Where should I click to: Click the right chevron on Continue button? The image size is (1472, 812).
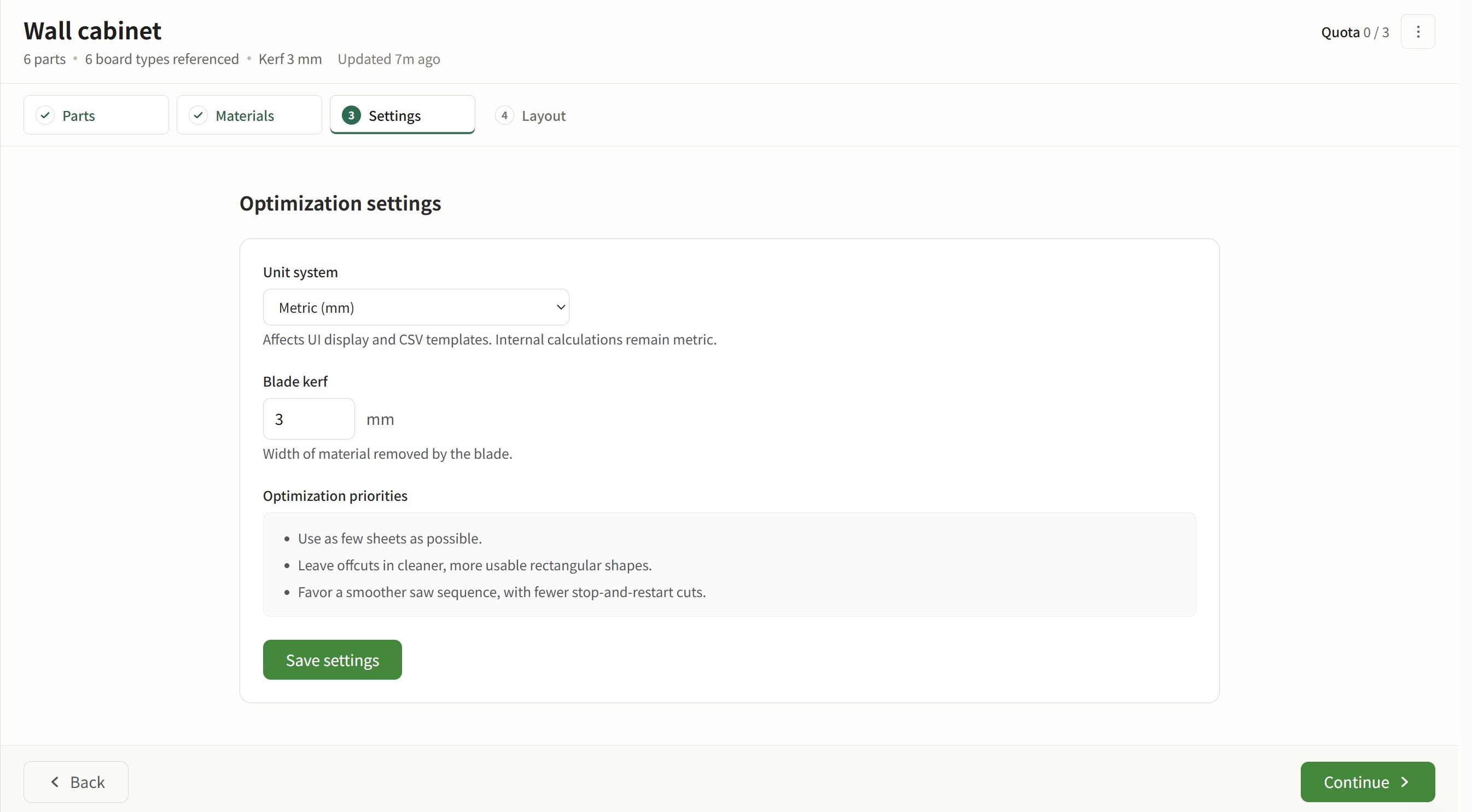pos(1405,782)
